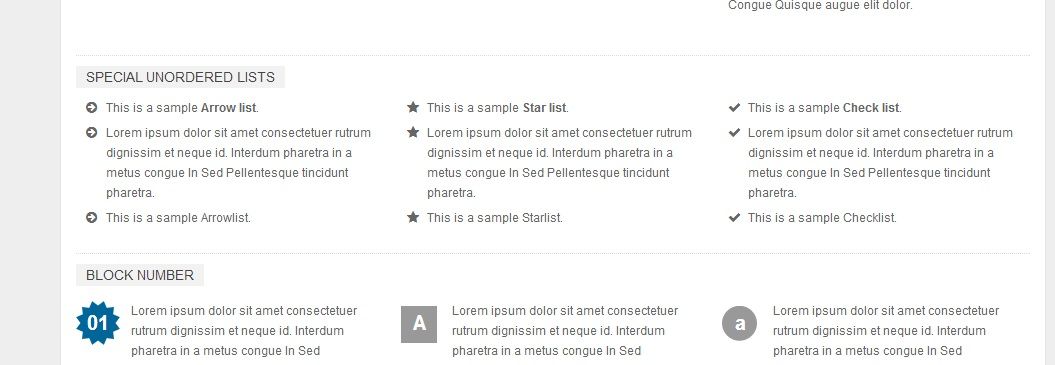Click the arrow icon next to 'sample Arrowlist.'
The image size is (1055, 365).
point(92,218)
